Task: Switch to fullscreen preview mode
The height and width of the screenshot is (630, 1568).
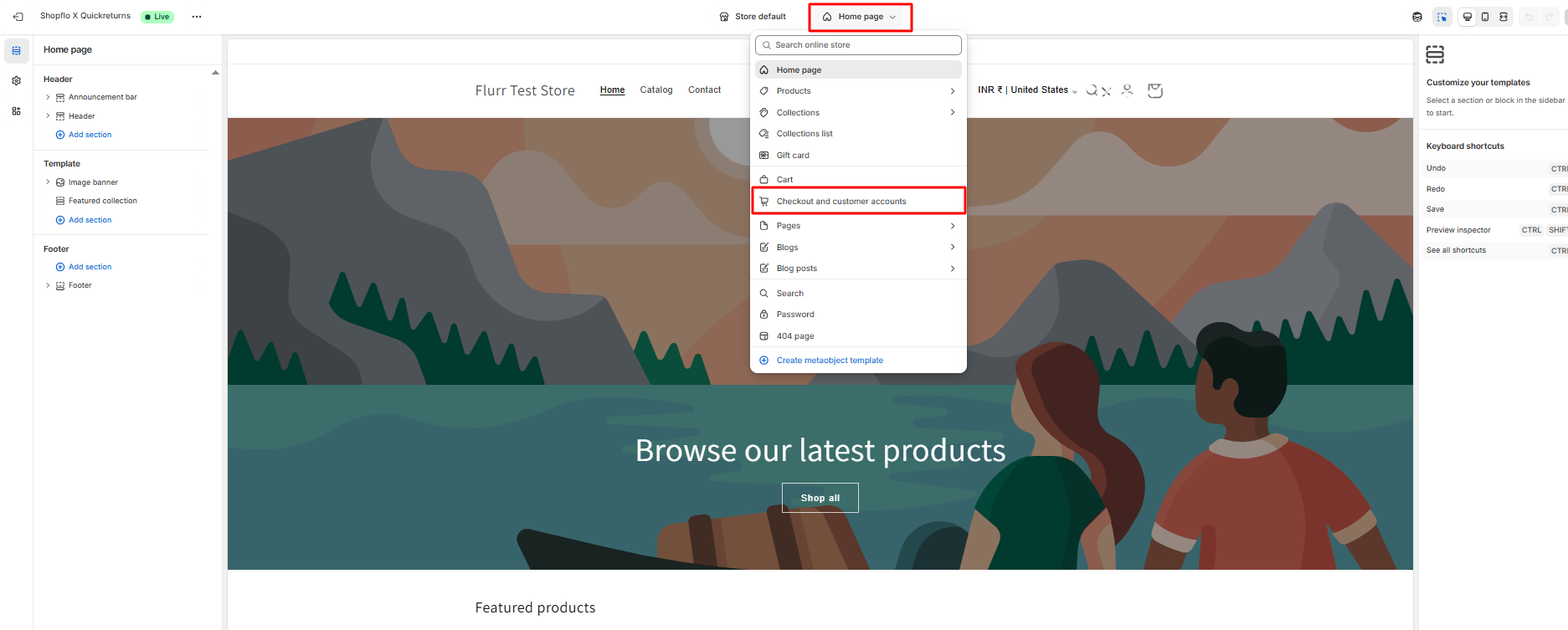Action: [1504, 17]
